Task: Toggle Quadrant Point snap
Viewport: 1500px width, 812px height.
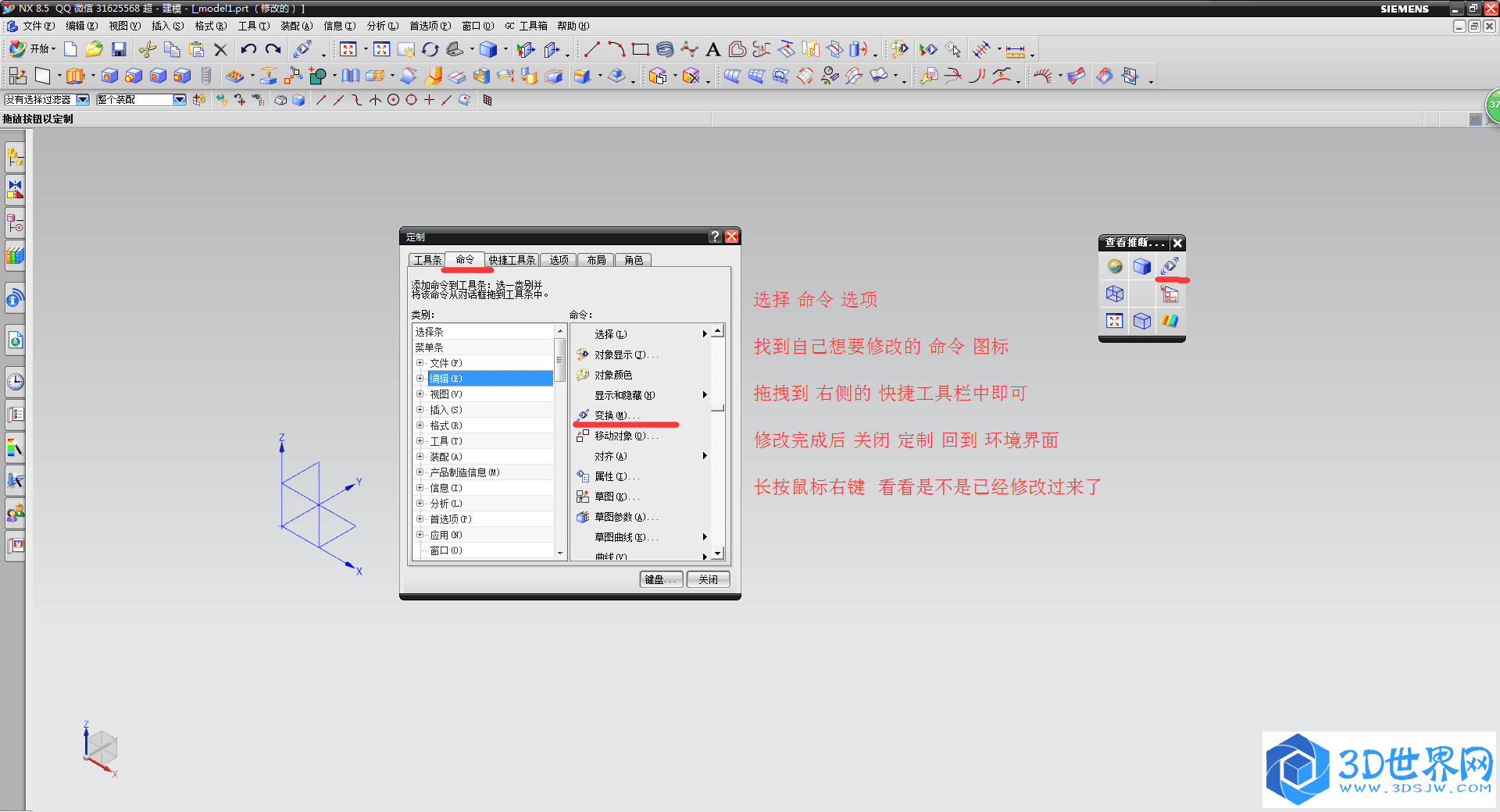Action: coord(411,100)
